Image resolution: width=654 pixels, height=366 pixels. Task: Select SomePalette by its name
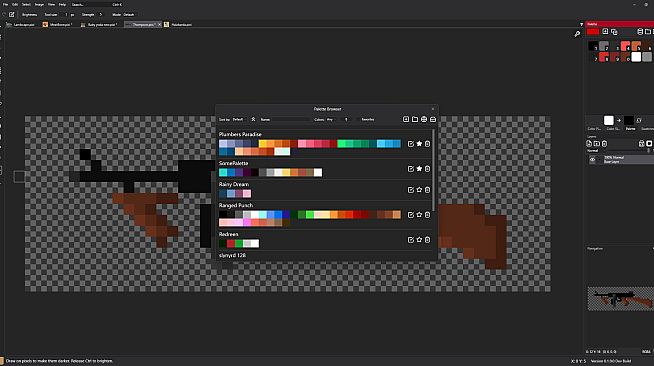click(x=234, y=163)
